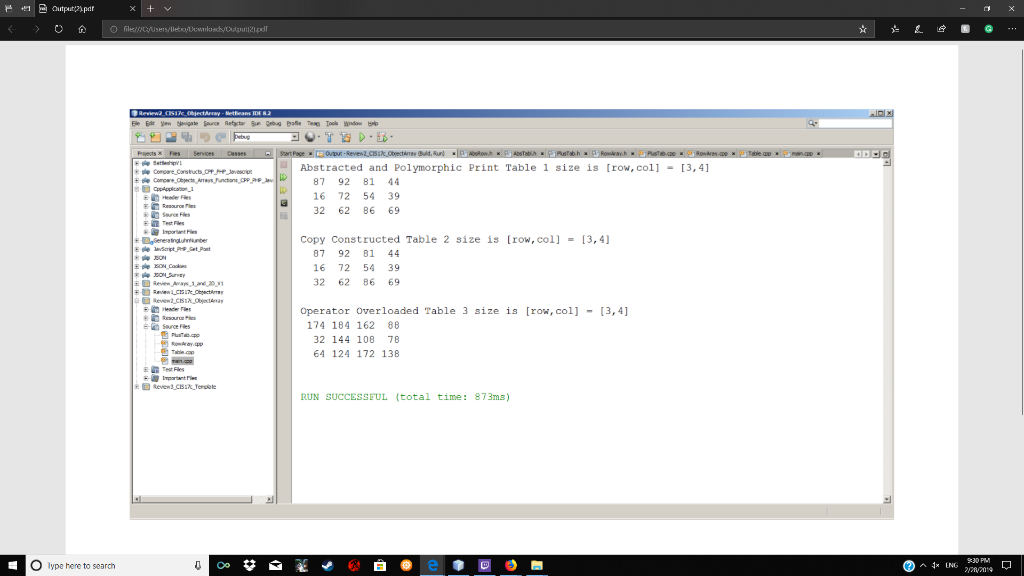
Task: Run the project with the green arrow
Action: (363, 137)
